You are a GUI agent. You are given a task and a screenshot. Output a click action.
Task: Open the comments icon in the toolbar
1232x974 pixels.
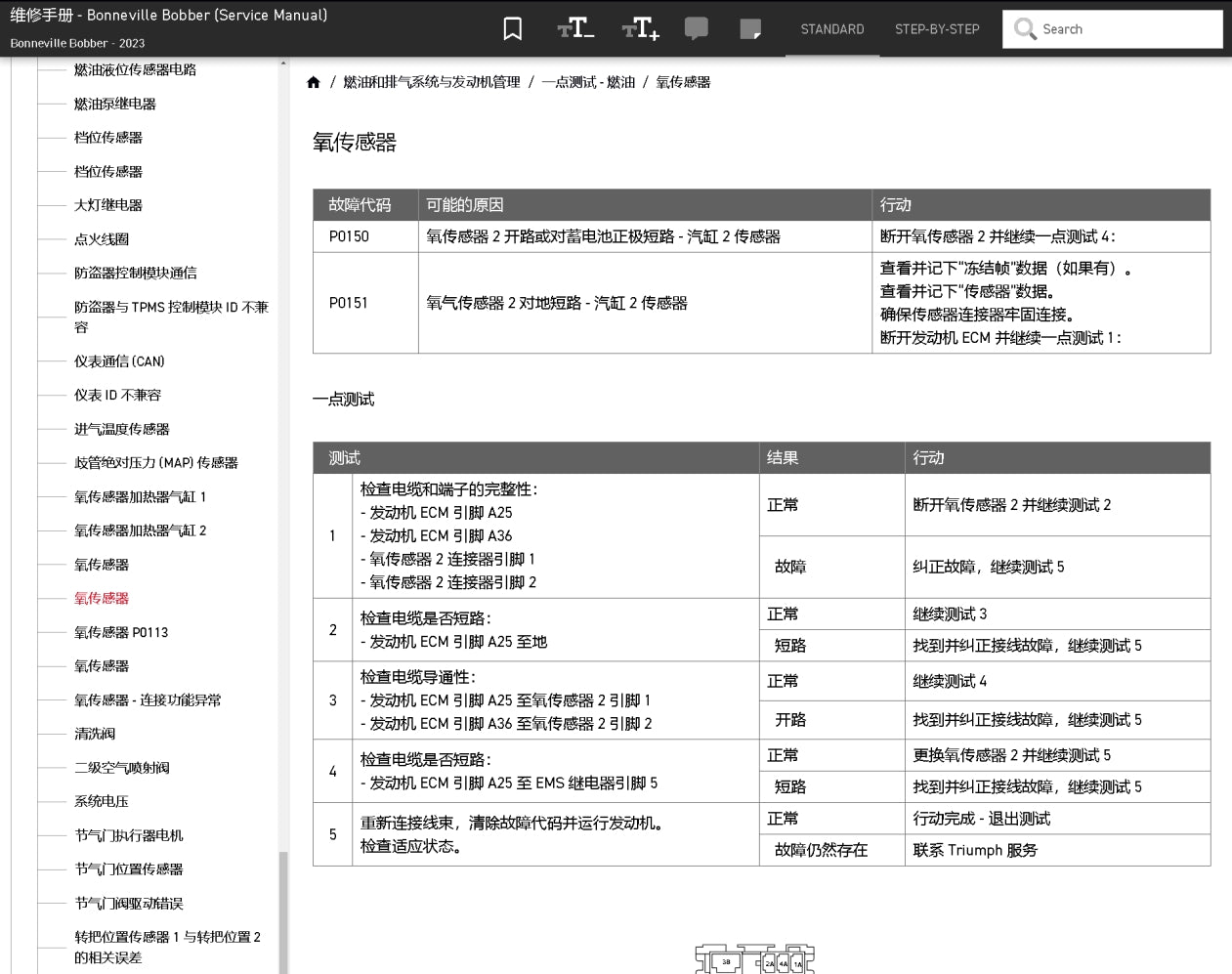pyautogui.click(x=697, y=28)
